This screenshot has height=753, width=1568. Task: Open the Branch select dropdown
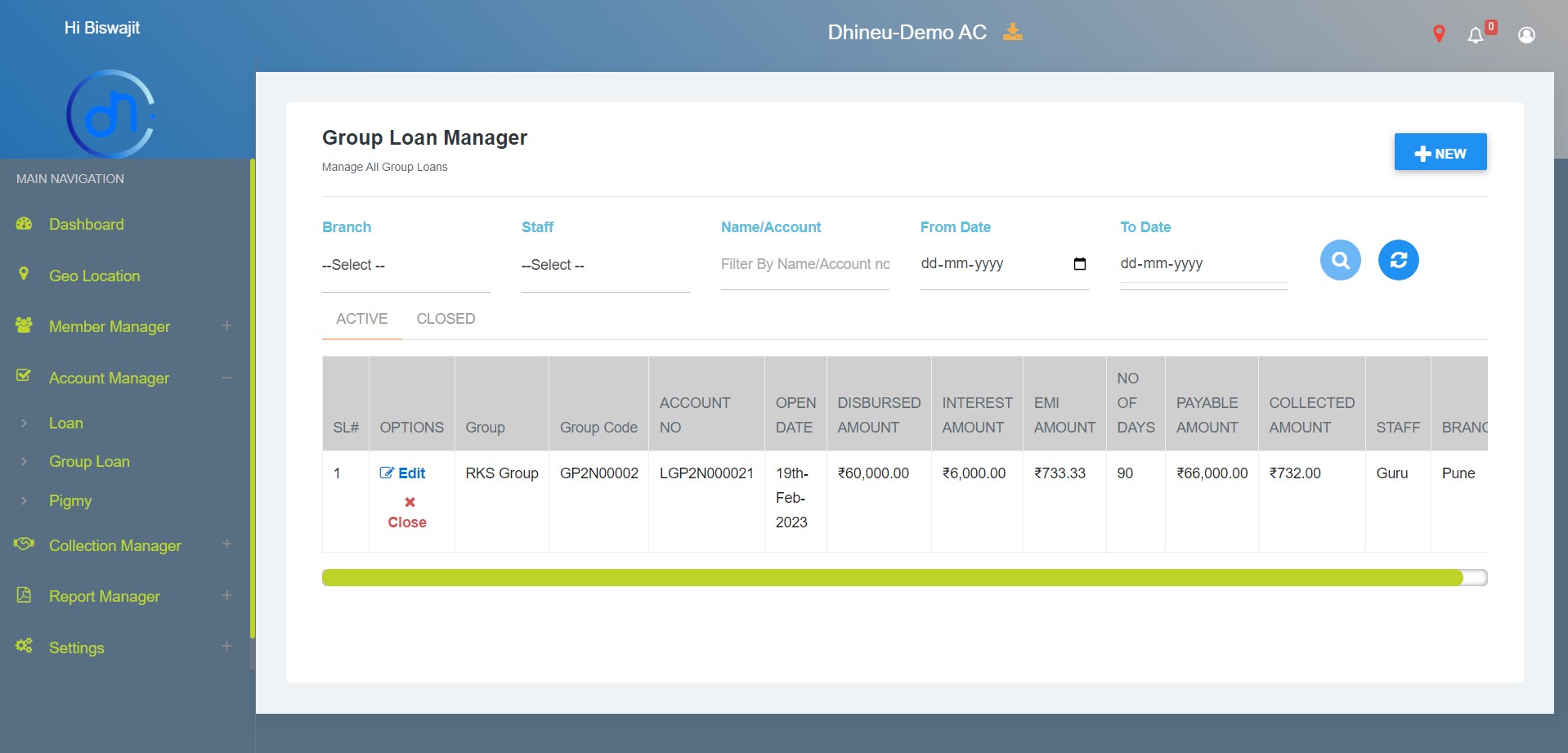click(x=405, y=265)
